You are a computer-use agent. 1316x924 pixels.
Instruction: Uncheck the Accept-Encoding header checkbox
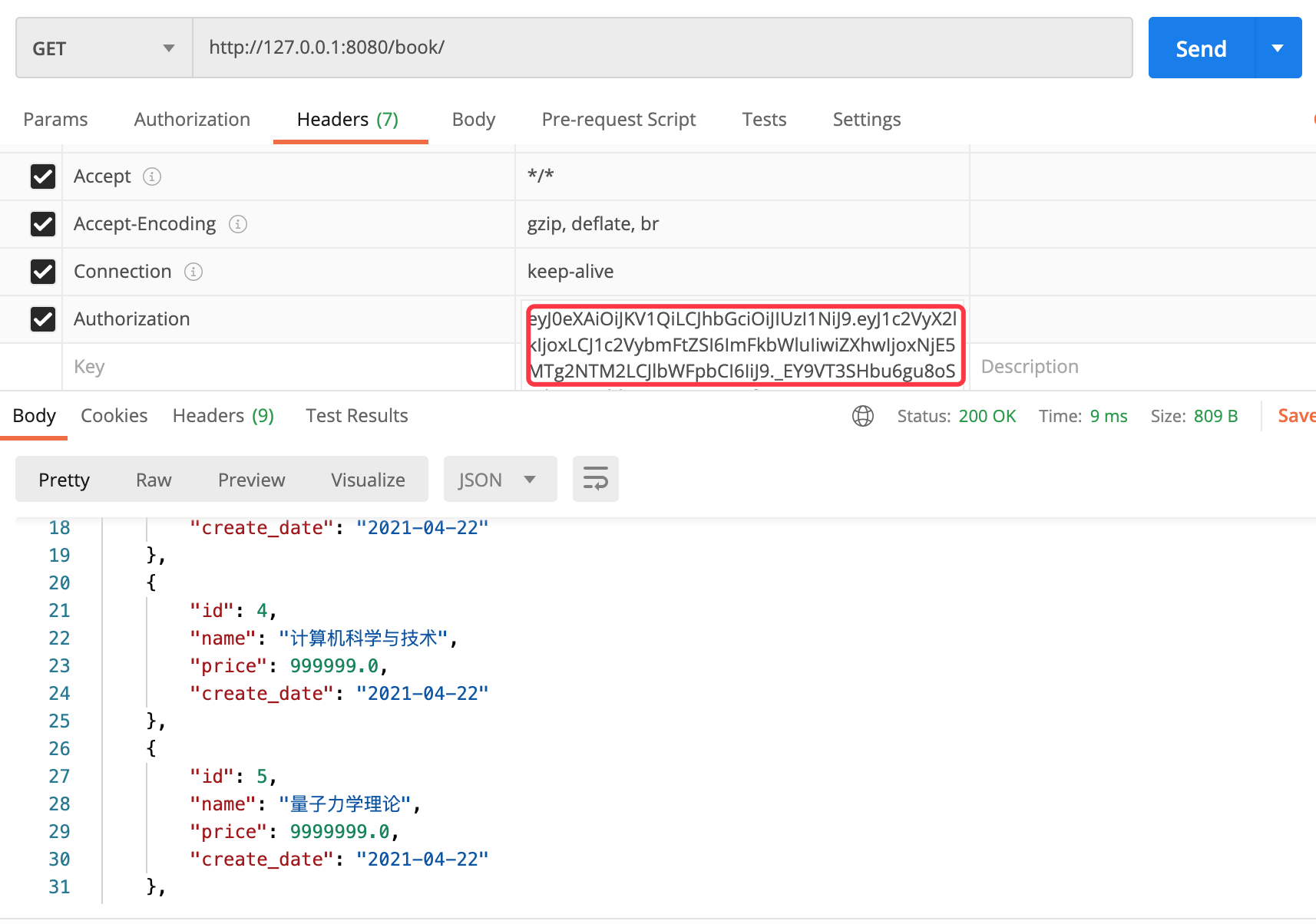[x=43, y=224]
